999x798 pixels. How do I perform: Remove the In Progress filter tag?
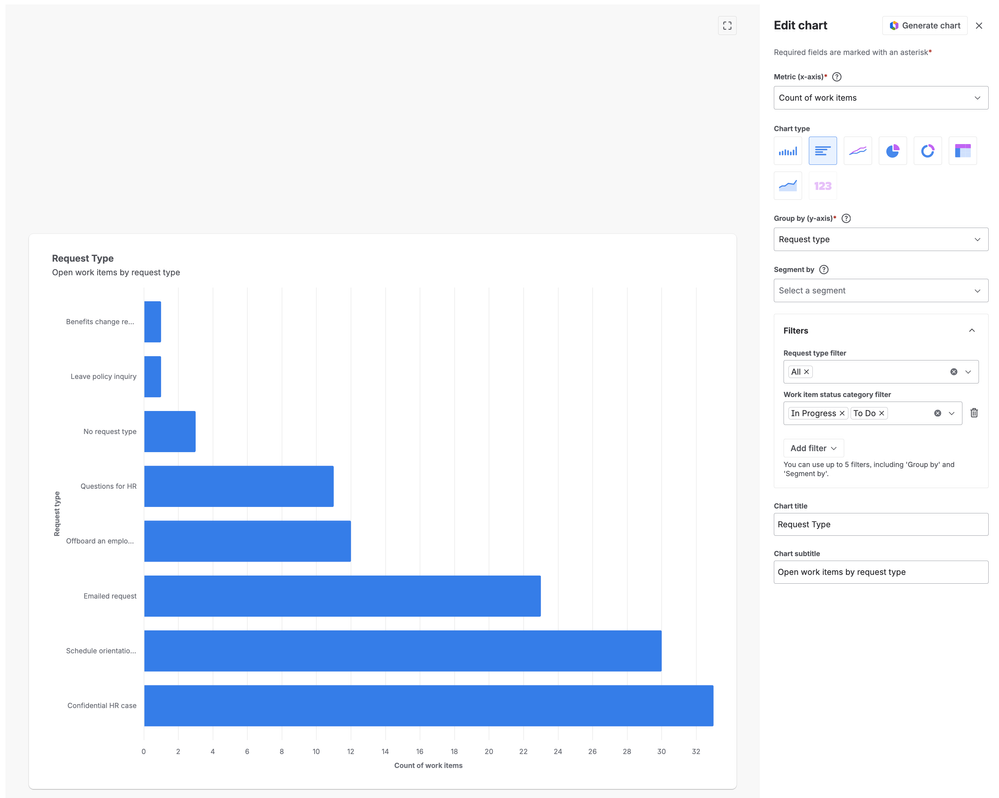tap(842, 413)
